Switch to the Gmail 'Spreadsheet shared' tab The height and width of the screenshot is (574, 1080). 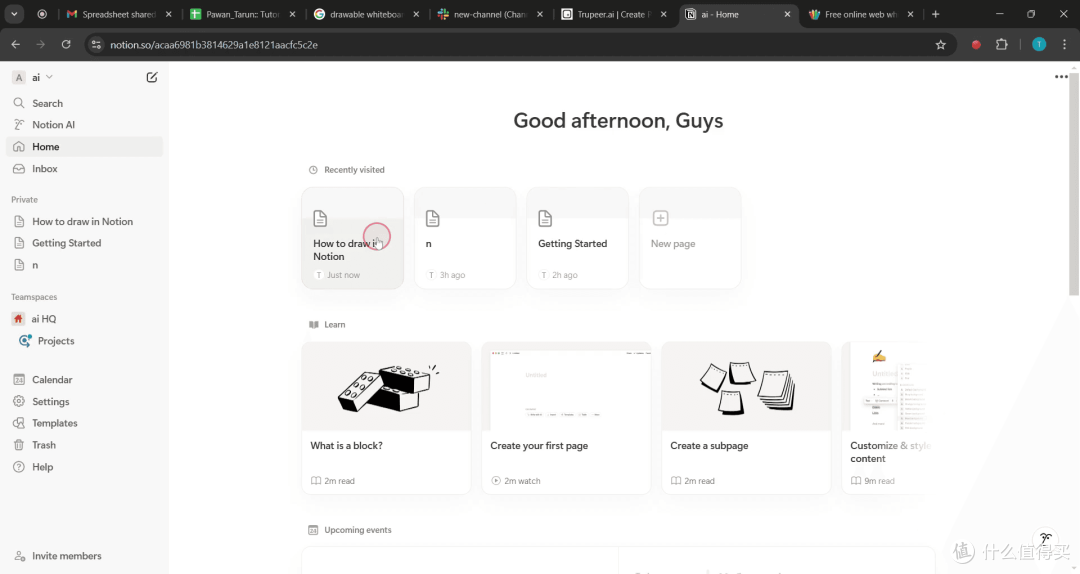pos(118,14)
